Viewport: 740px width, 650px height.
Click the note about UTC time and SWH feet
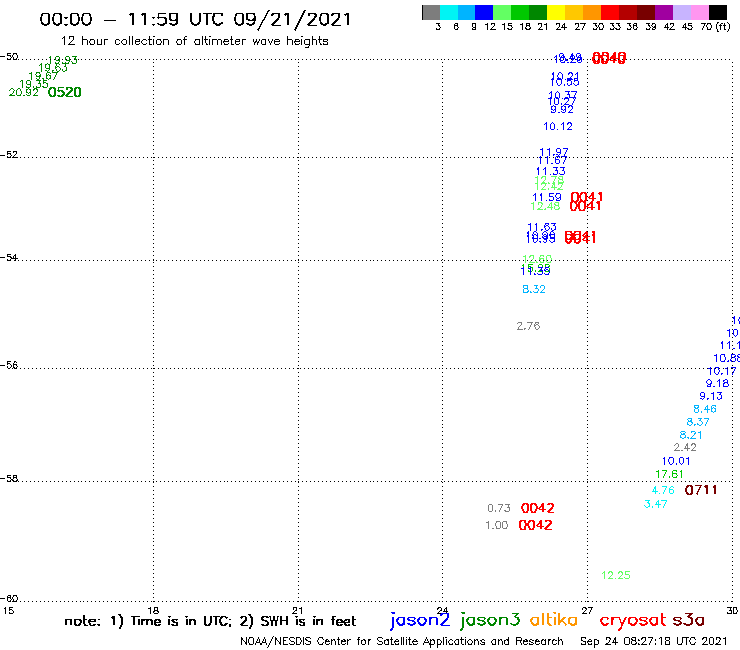pyautogui.click(x=210, y=621)
